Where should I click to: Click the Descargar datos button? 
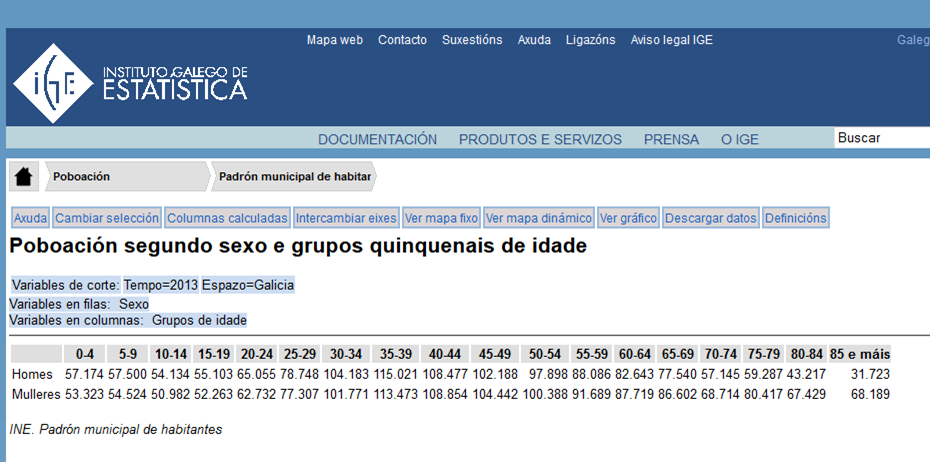(x=711, y=218)
